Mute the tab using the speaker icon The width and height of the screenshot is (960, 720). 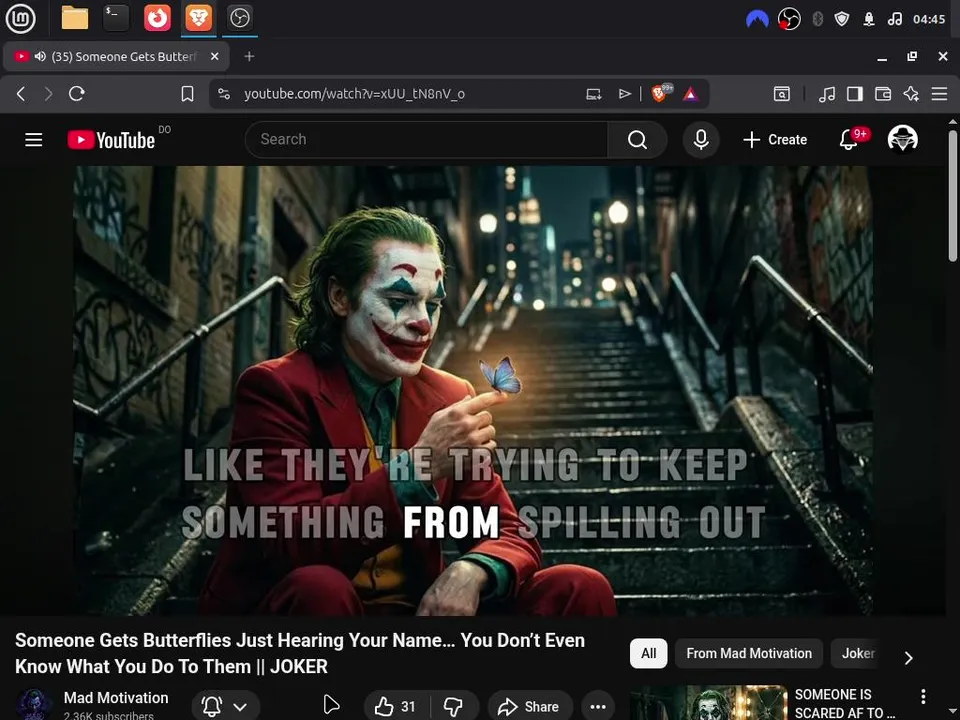click(x=40, y=56)
